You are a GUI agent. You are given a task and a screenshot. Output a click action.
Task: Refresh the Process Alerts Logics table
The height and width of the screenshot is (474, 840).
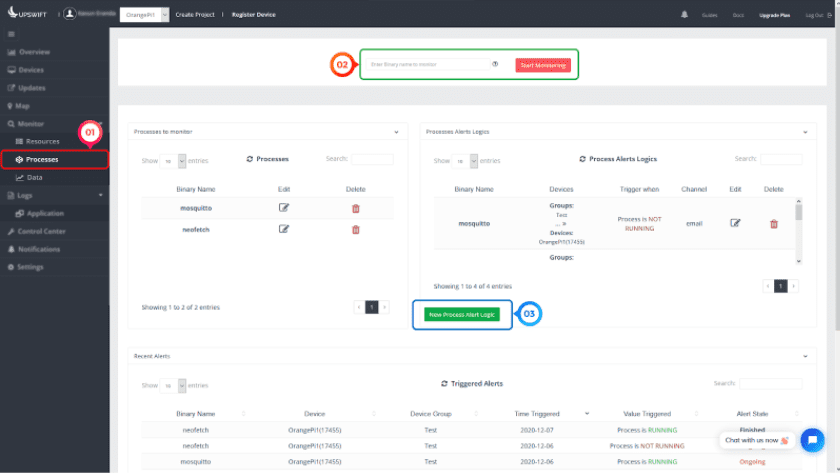click(x=582, y=159)
